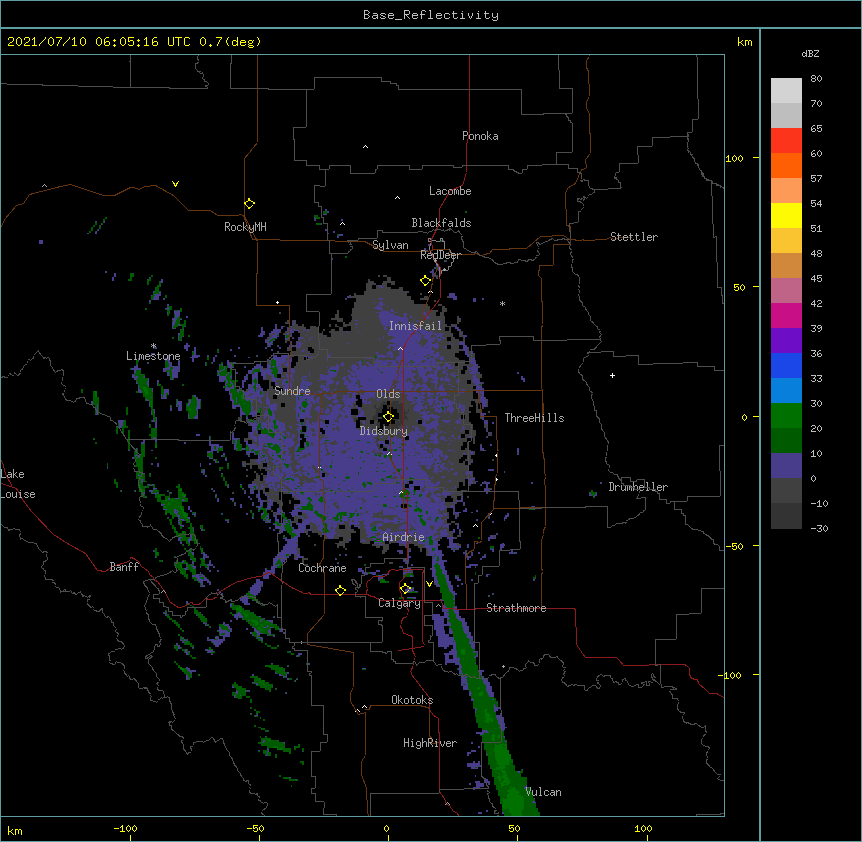The image size is (862, 842).
Task: Select the Lacombe town label
Action: 450,191
